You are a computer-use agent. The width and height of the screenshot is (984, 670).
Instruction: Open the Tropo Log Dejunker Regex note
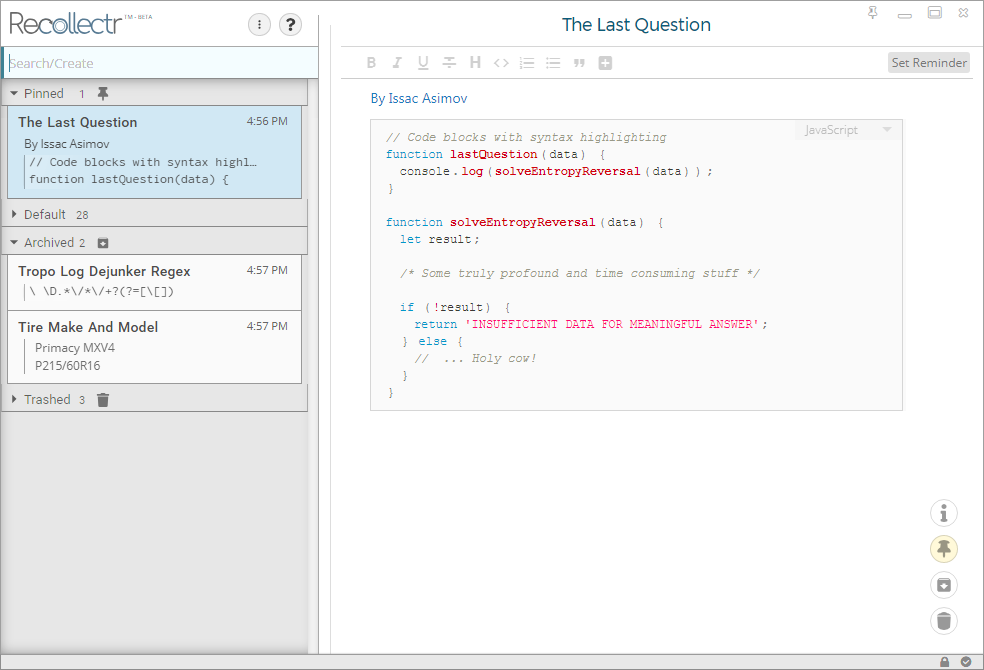154,282
